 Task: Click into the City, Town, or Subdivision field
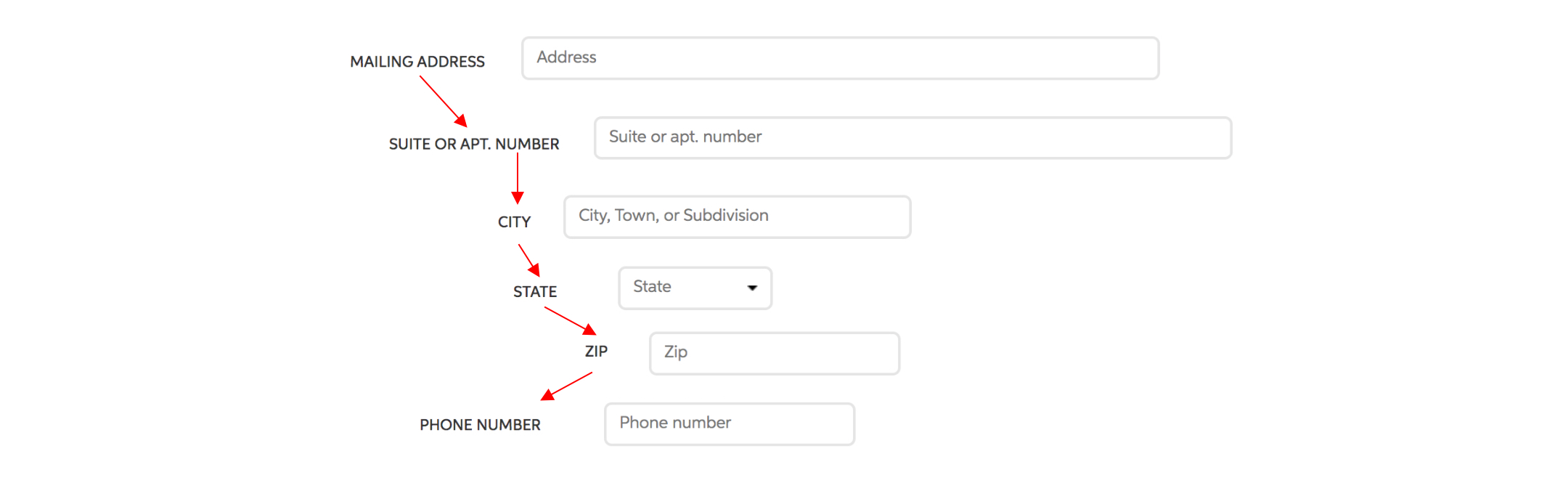coord(738,216)
